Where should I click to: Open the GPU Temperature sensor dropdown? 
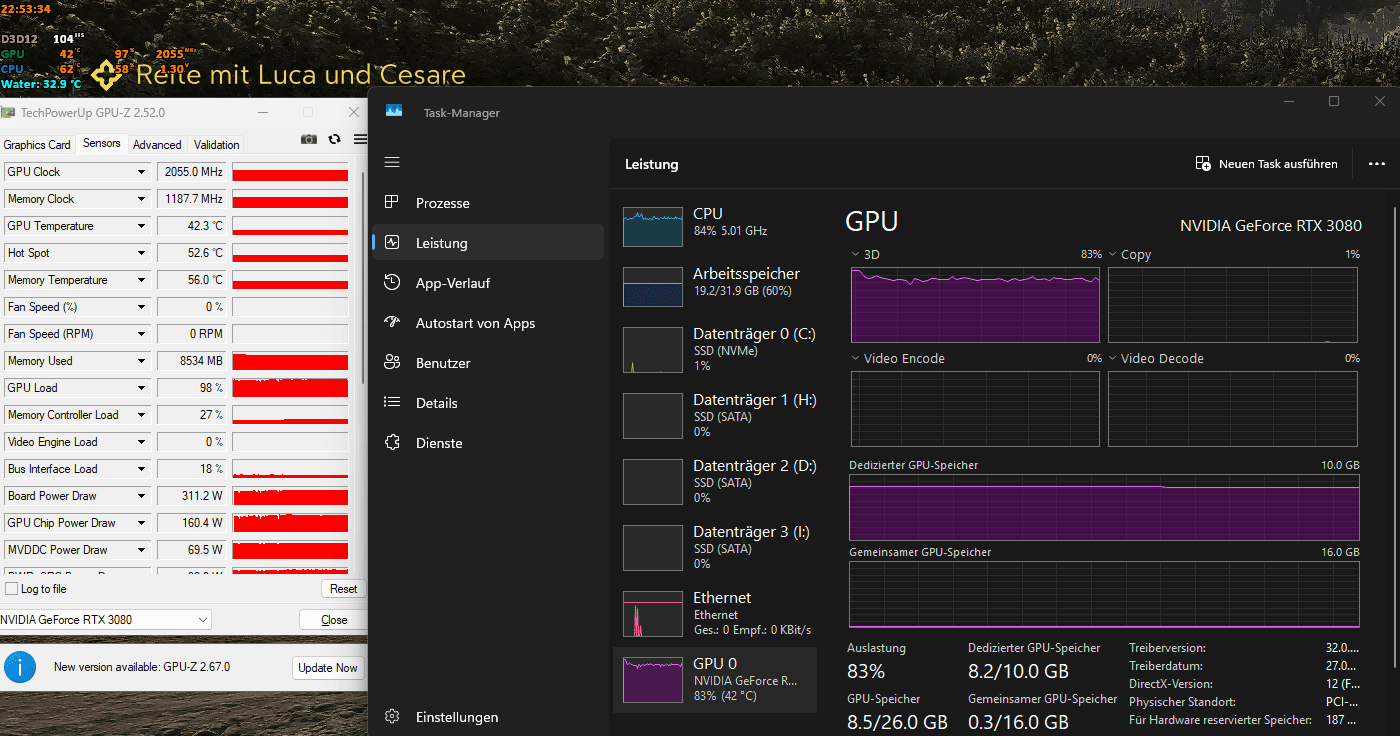coord(141,226)
